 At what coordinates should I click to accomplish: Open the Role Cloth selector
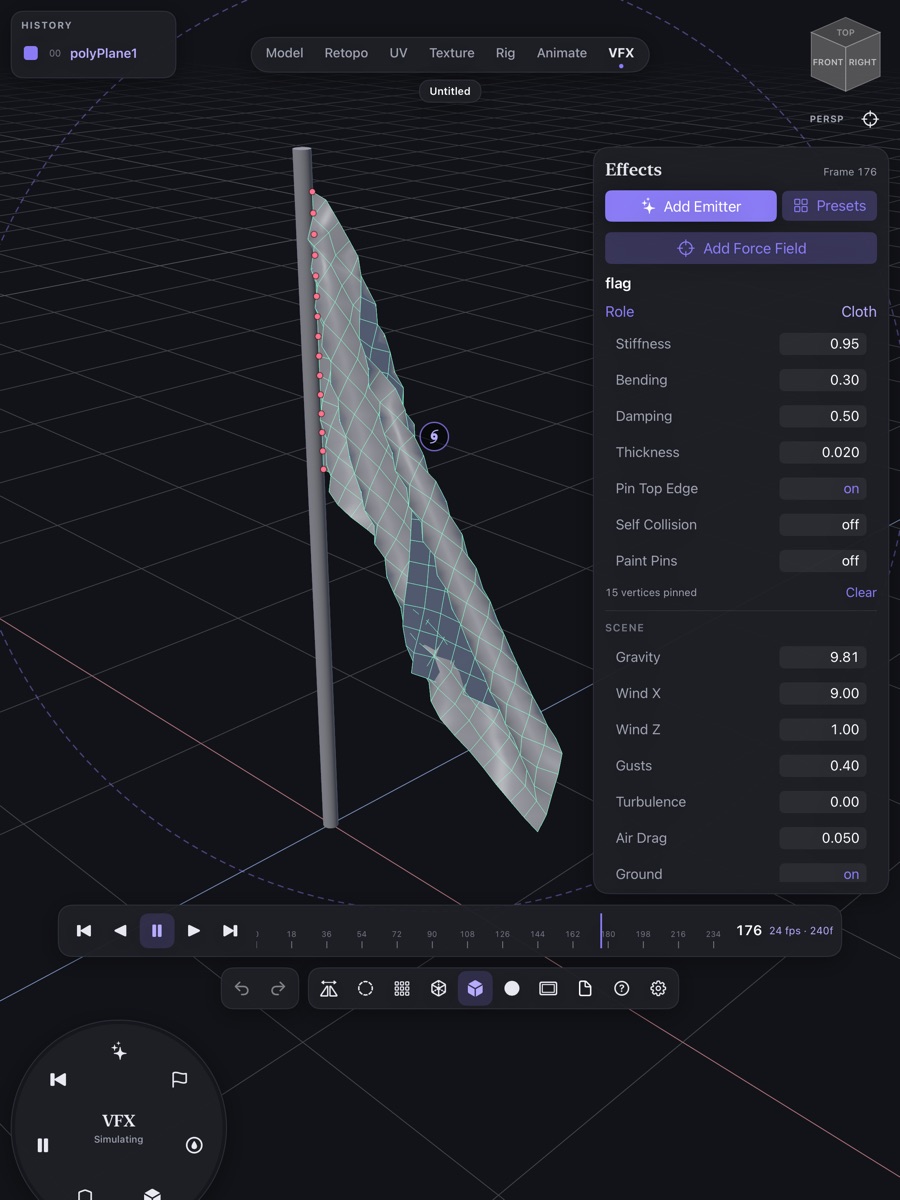(x=741, y=312)
